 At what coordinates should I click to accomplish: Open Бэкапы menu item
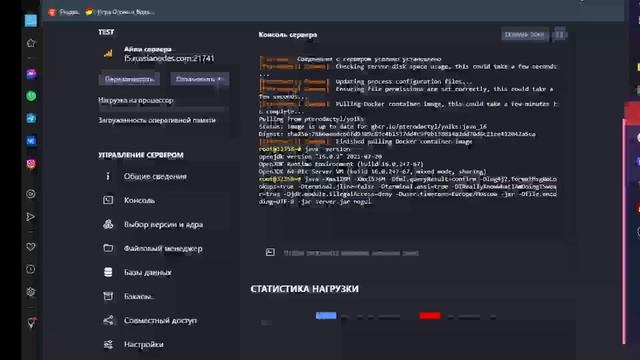pos(139,297)
